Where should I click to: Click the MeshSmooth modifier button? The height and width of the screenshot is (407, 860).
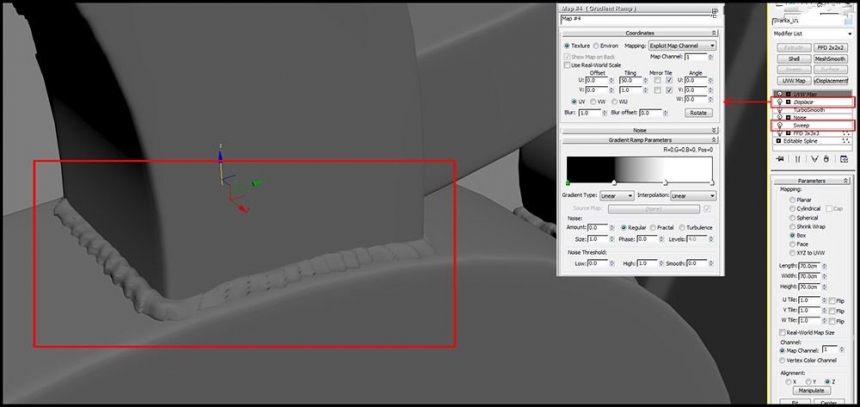831,59
